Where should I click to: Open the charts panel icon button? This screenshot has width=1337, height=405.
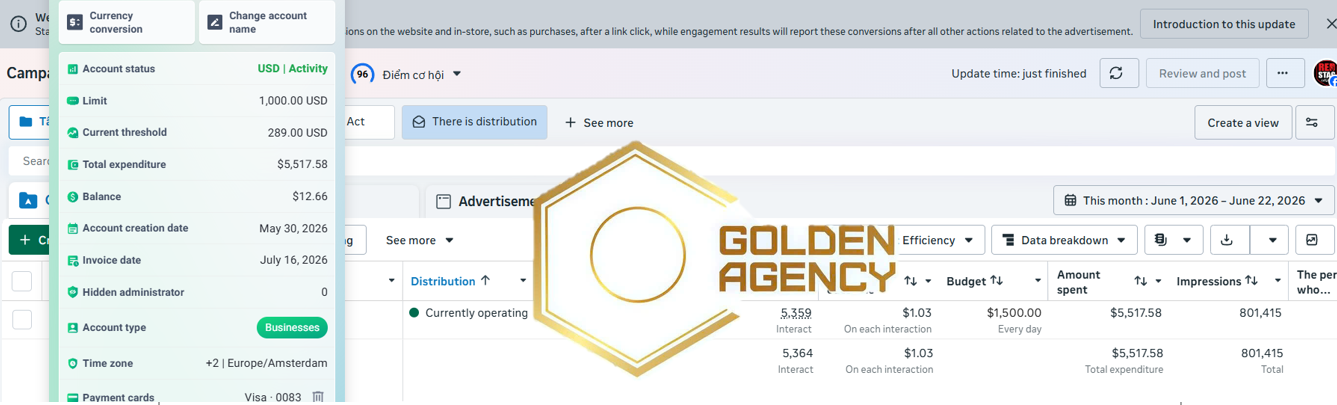click(1313, 240)
